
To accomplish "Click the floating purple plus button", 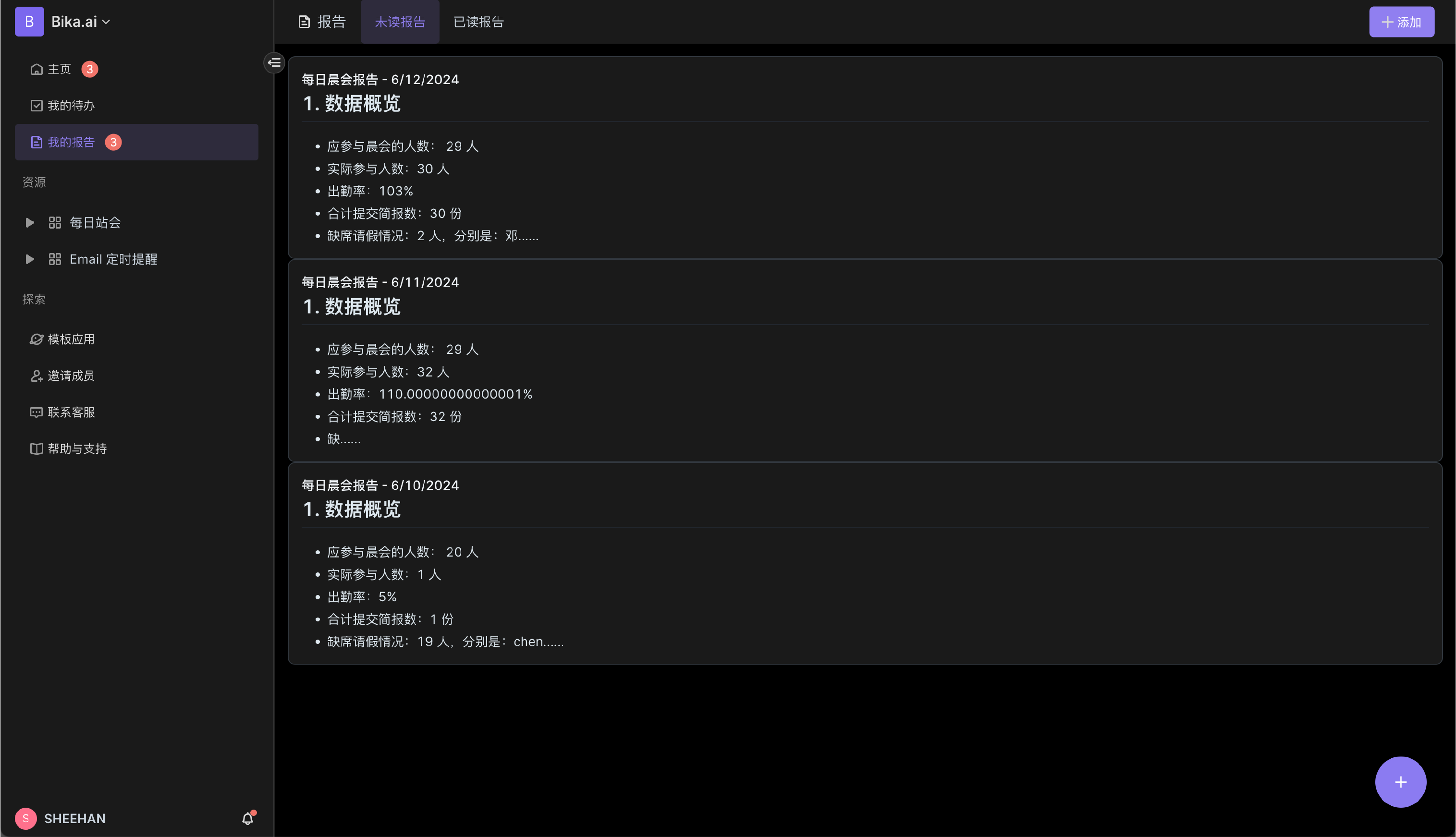I will click(x=1401, y=782).
